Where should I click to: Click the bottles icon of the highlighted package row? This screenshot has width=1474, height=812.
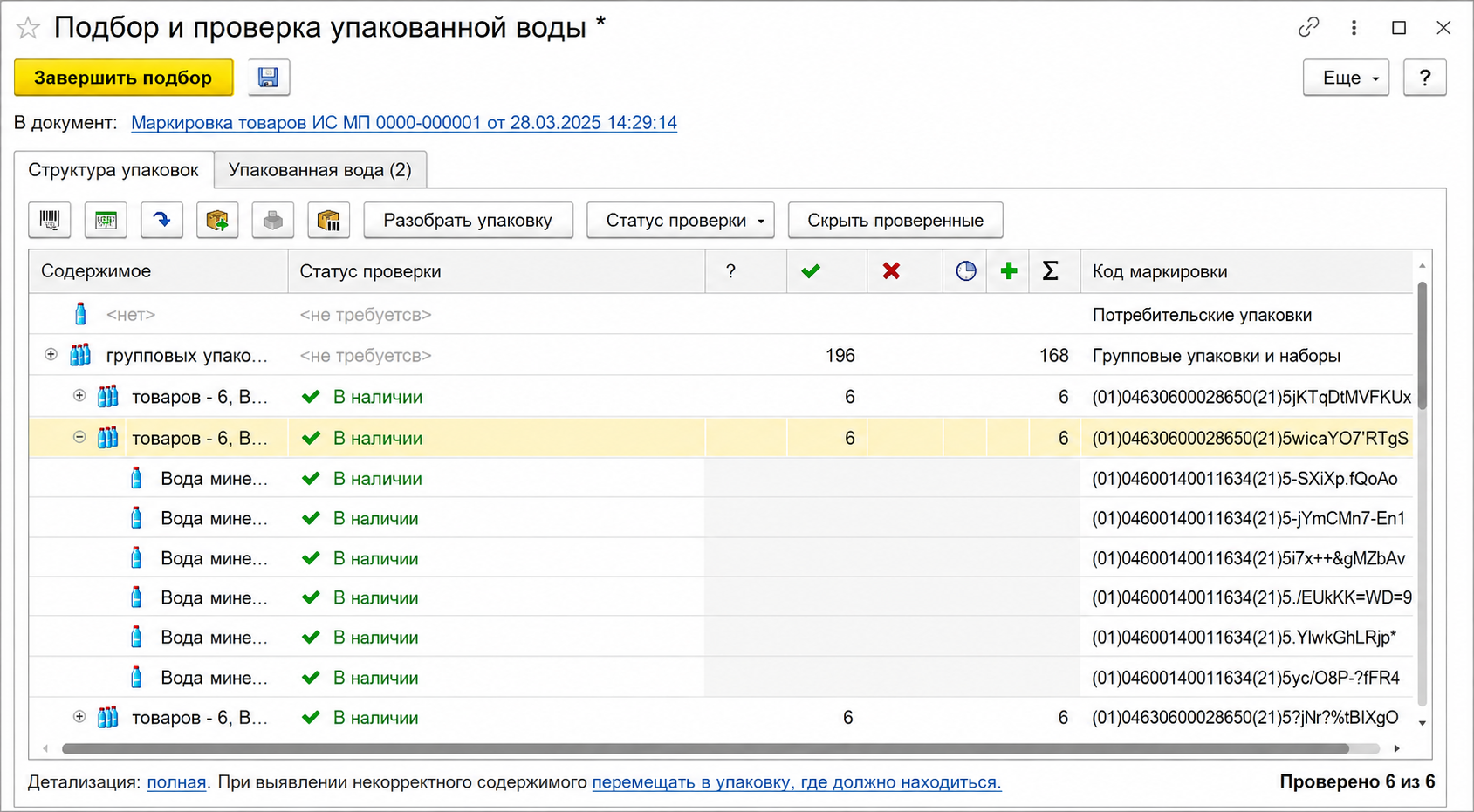click(107, 438)
